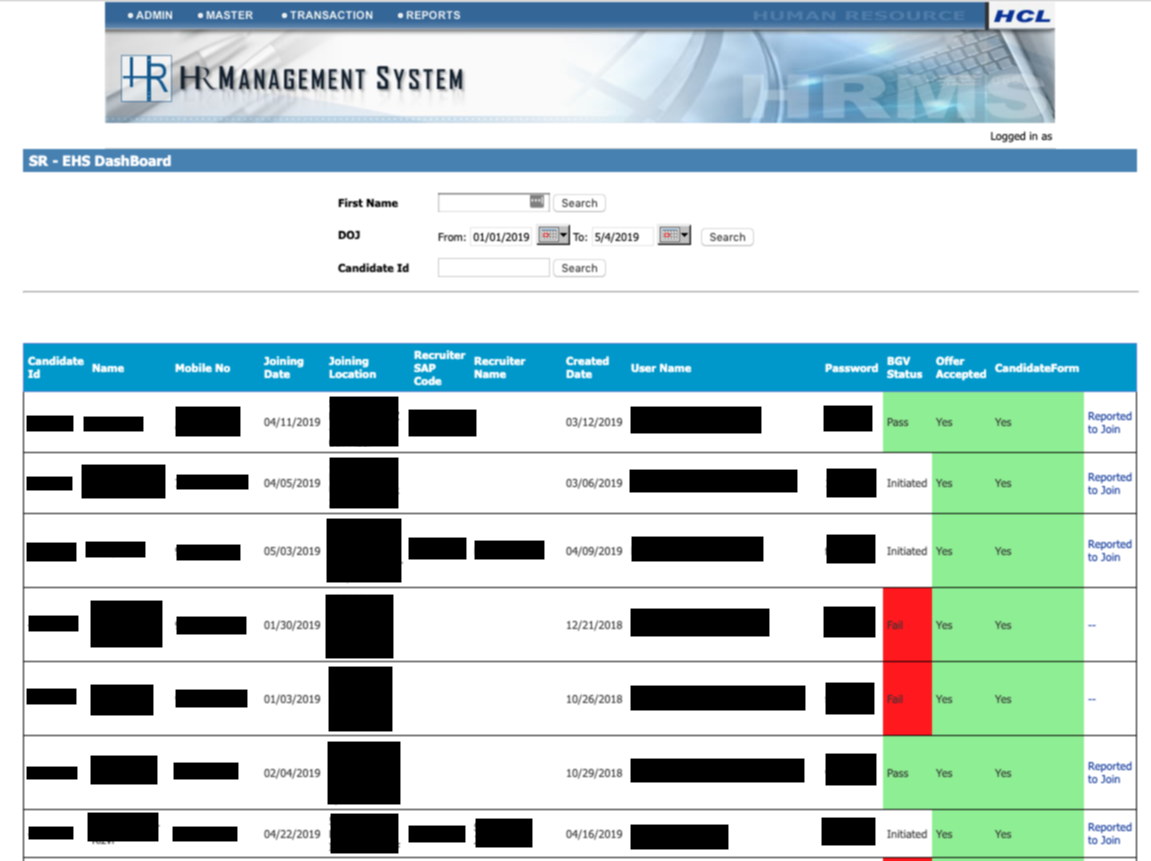Select joining date 01/30/2019 cell

292,625
